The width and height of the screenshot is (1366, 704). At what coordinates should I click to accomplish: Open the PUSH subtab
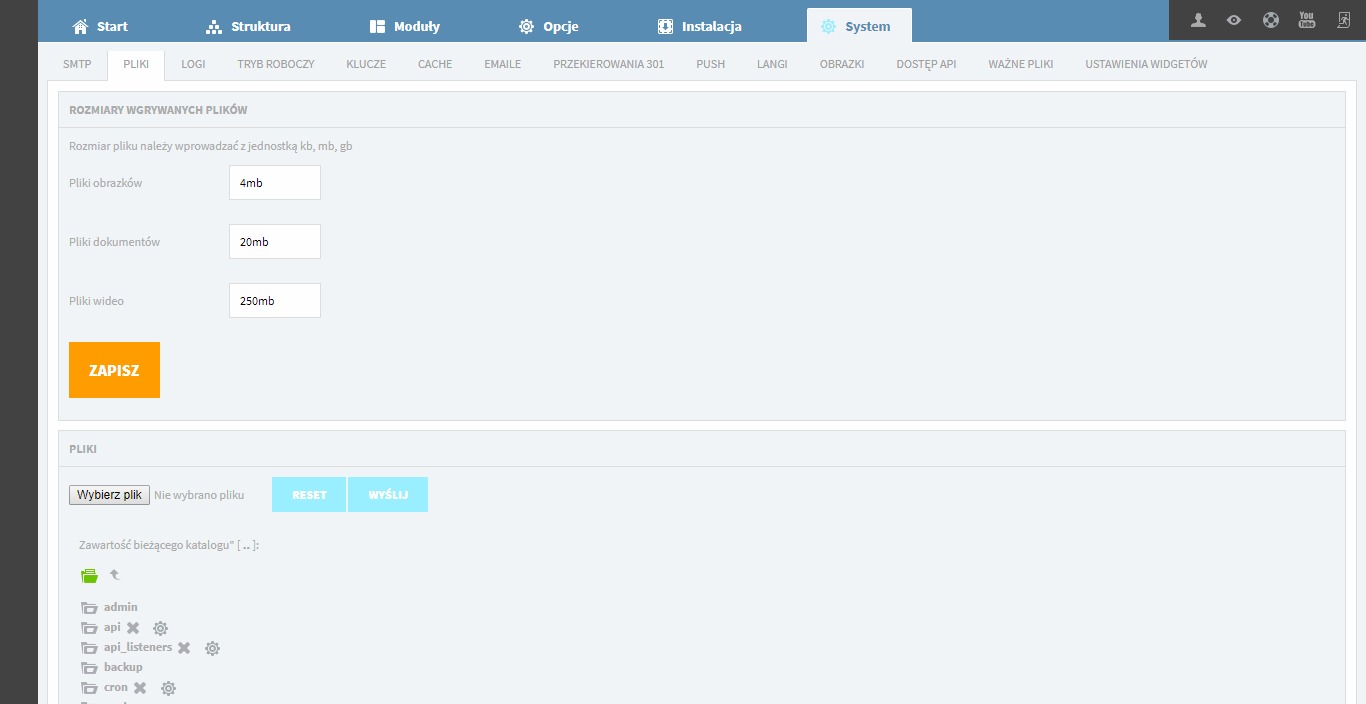tap(711, 64)
